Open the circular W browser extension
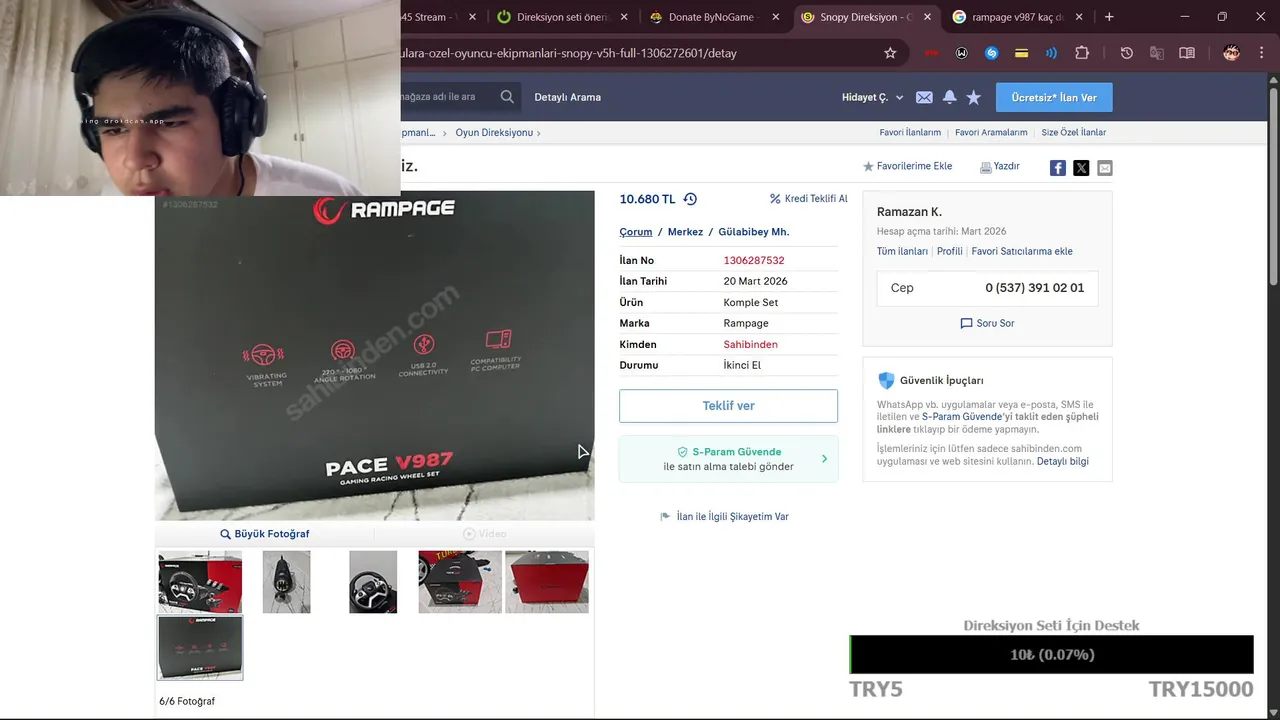Viewport: 1280px width, 720px height. (x=962, y=53)
